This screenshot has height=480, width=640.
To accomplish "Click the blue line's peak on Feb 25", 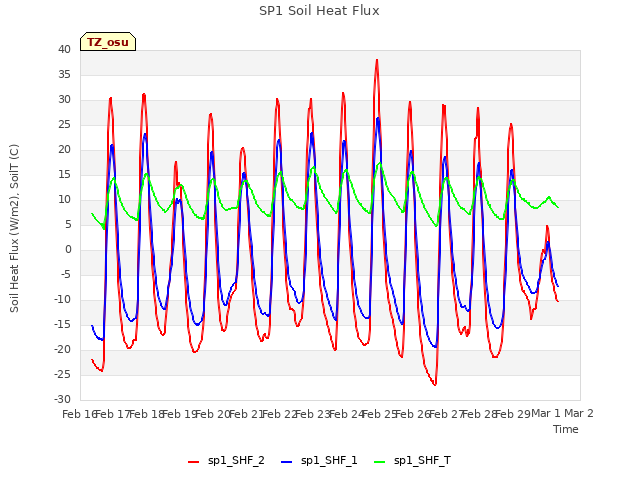I will tap(378, 118).
